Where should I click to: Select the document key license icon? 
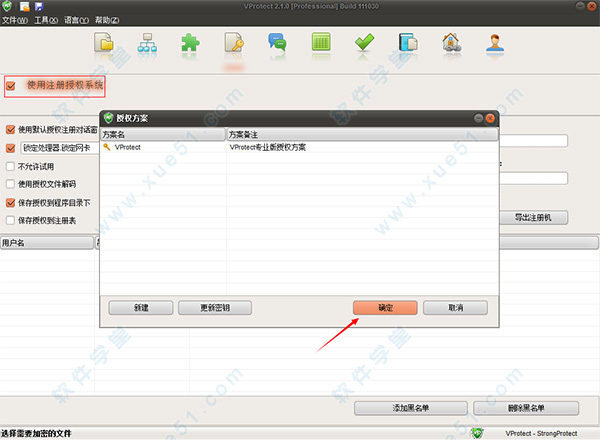(234, 43)
